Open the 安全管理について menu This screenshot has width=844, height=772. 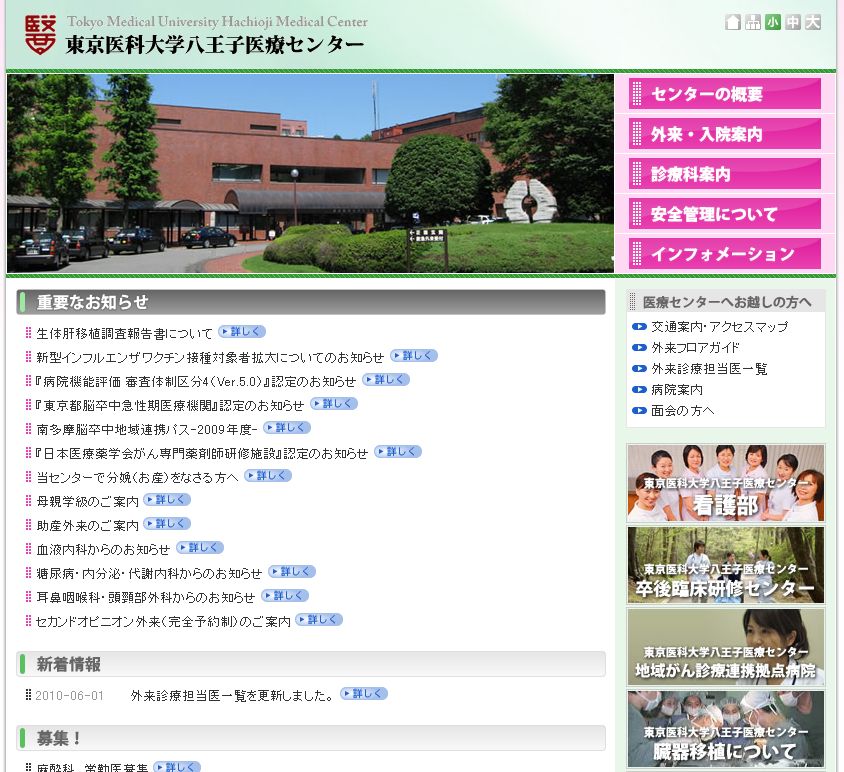pyautogui.click(x=725, y=214)
